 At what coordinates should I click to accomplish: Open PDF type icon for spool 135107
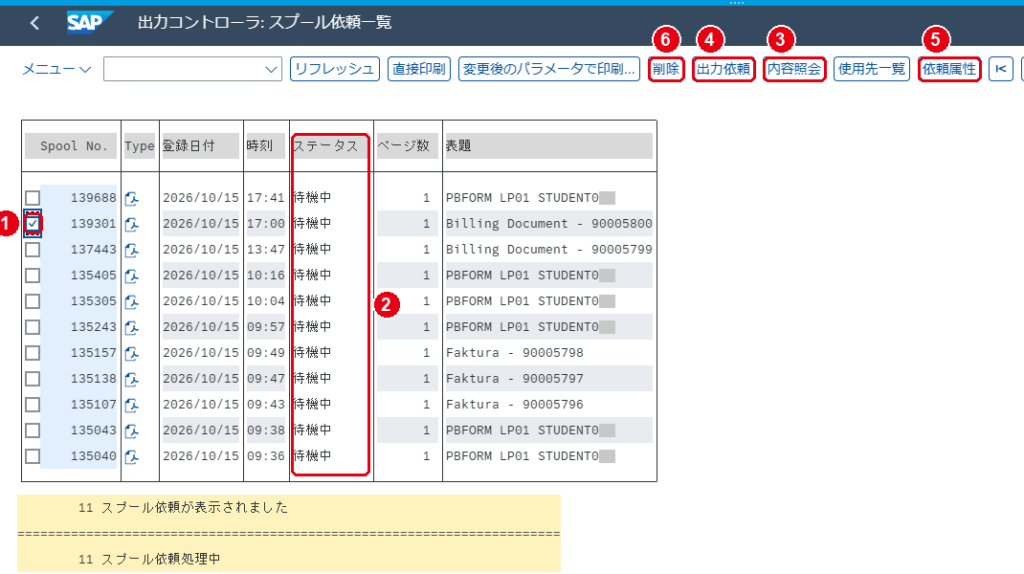(132, 405)
